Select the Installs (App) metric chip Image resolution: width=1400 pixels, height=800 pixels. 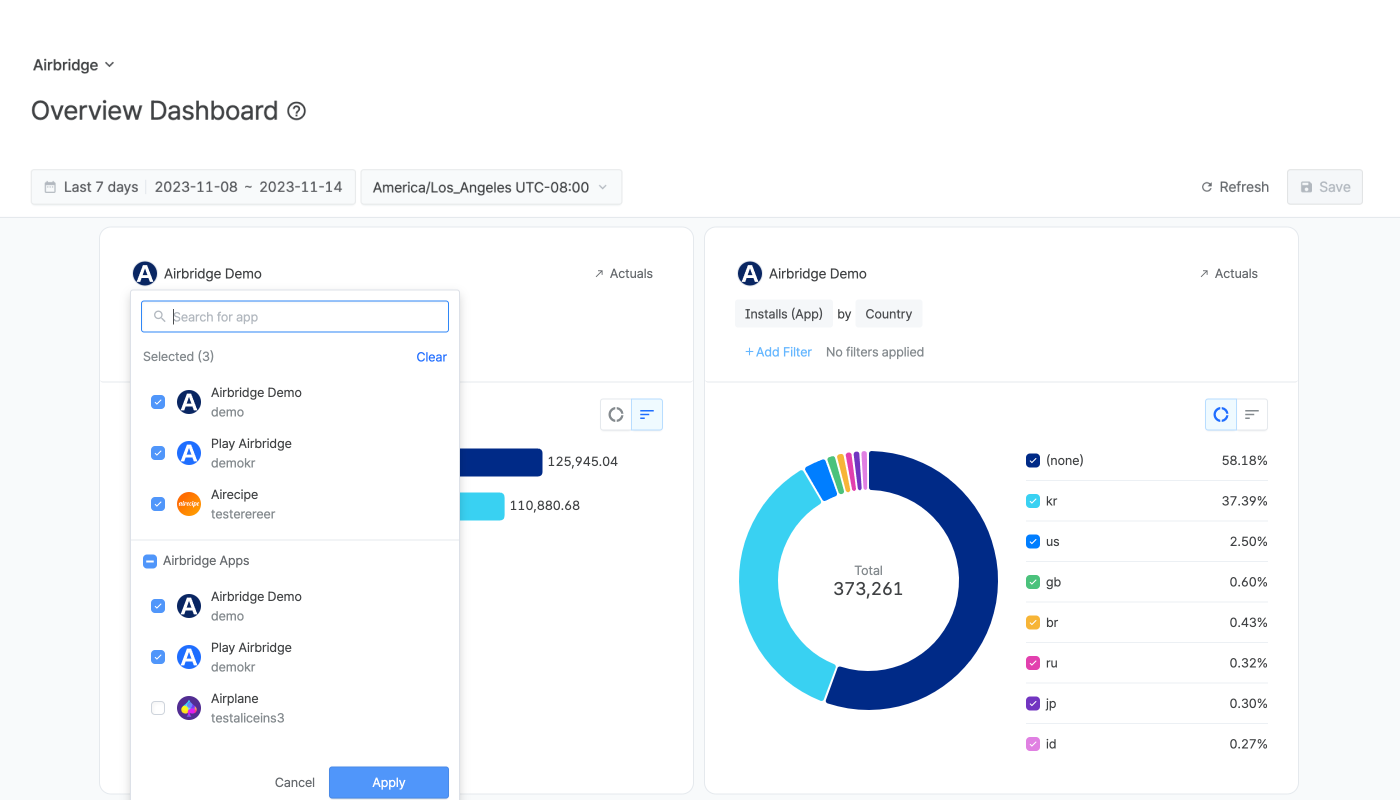(x=784, y=314)
